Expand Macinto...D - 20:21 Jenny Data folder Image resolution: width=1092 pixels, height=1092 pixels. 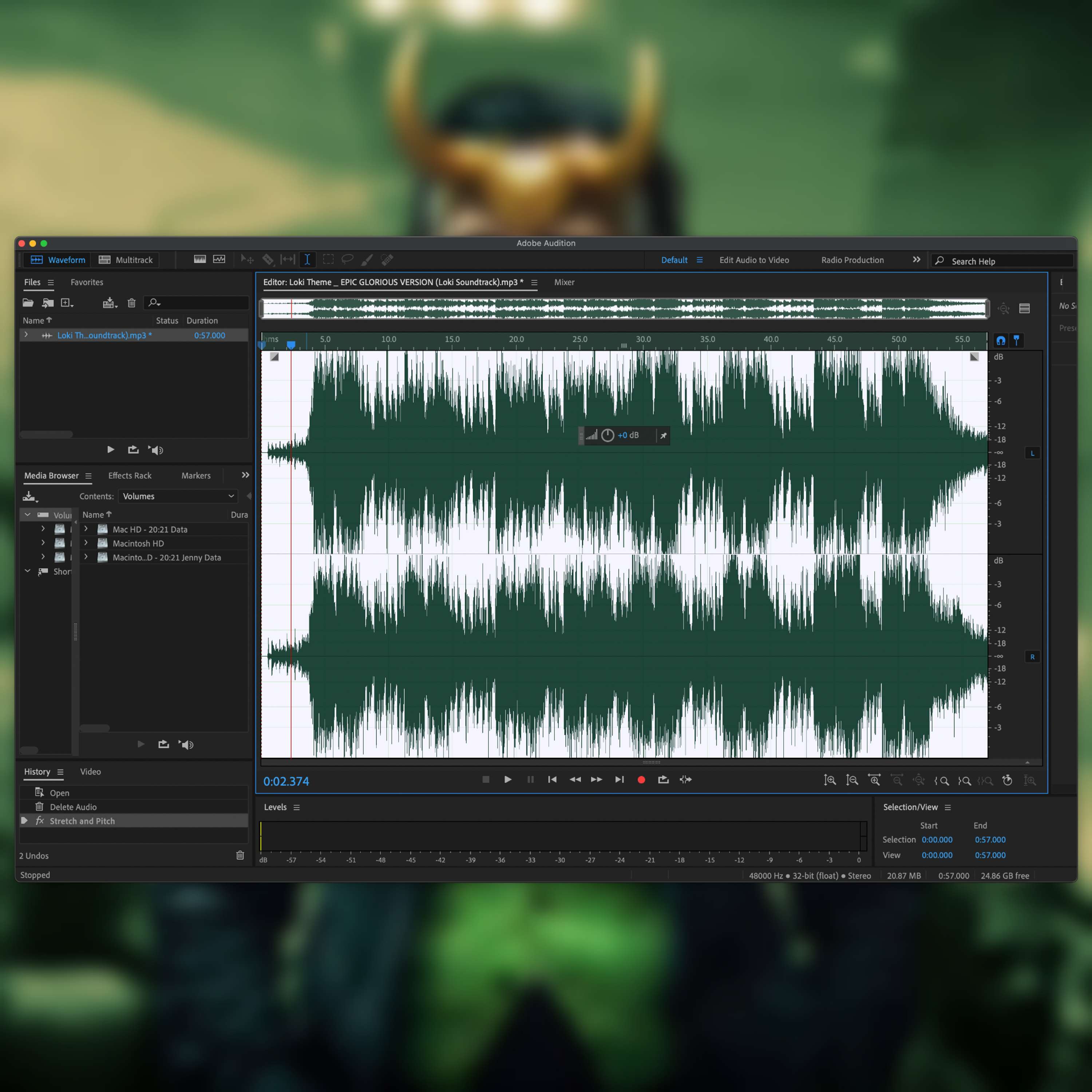(x=86, y=557)
